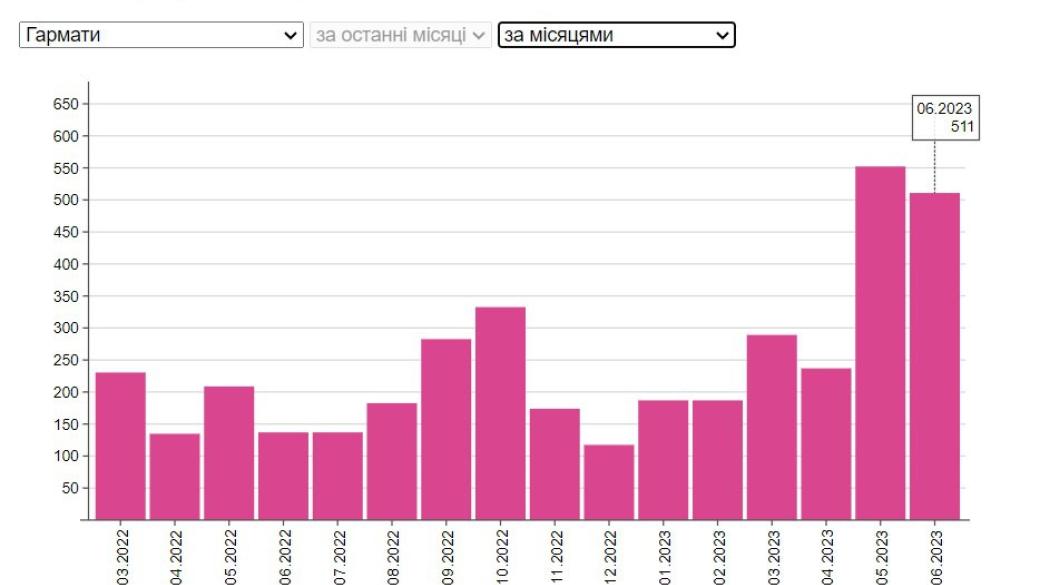Screen dimensions: 1040x585
Task: Click the shortest bar, 12.2022
Action: pyautogui.click(x=609, y=482)
